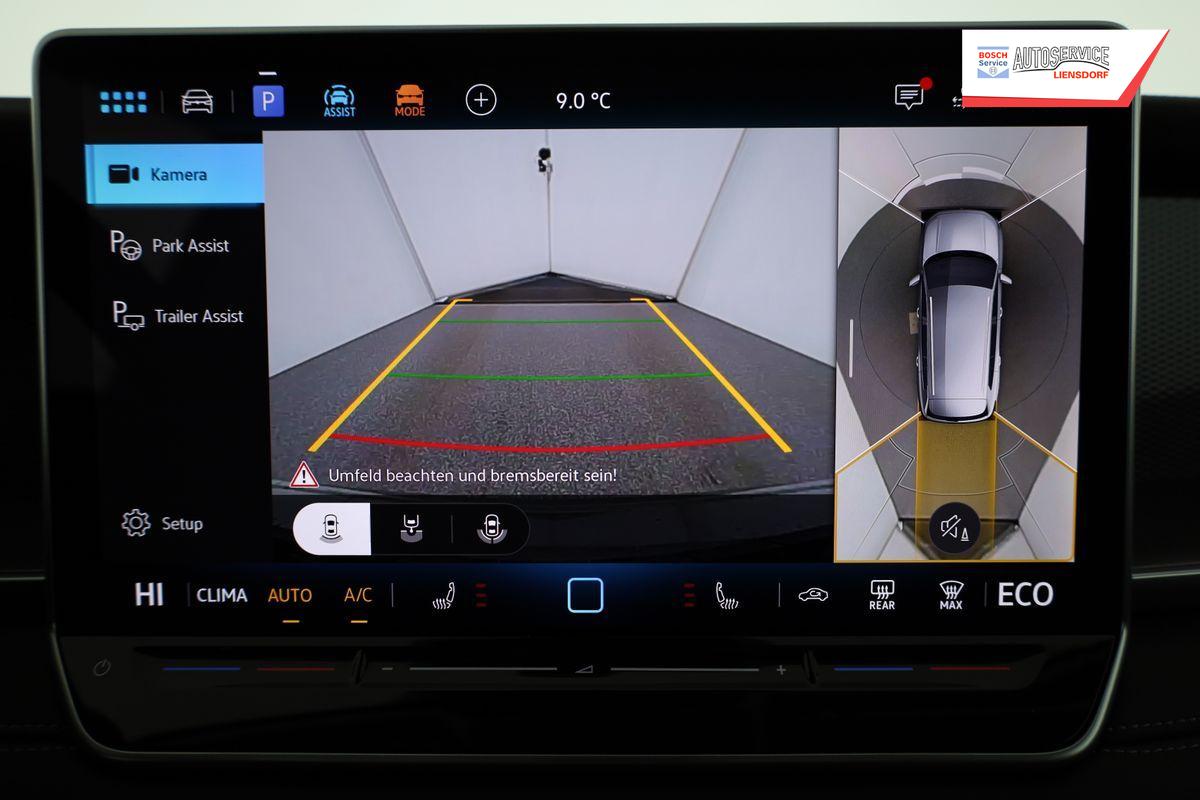This screenshot has width=1200, height=800.
Task: Toggle MAX windshield defrost
Action: (950, 595)
